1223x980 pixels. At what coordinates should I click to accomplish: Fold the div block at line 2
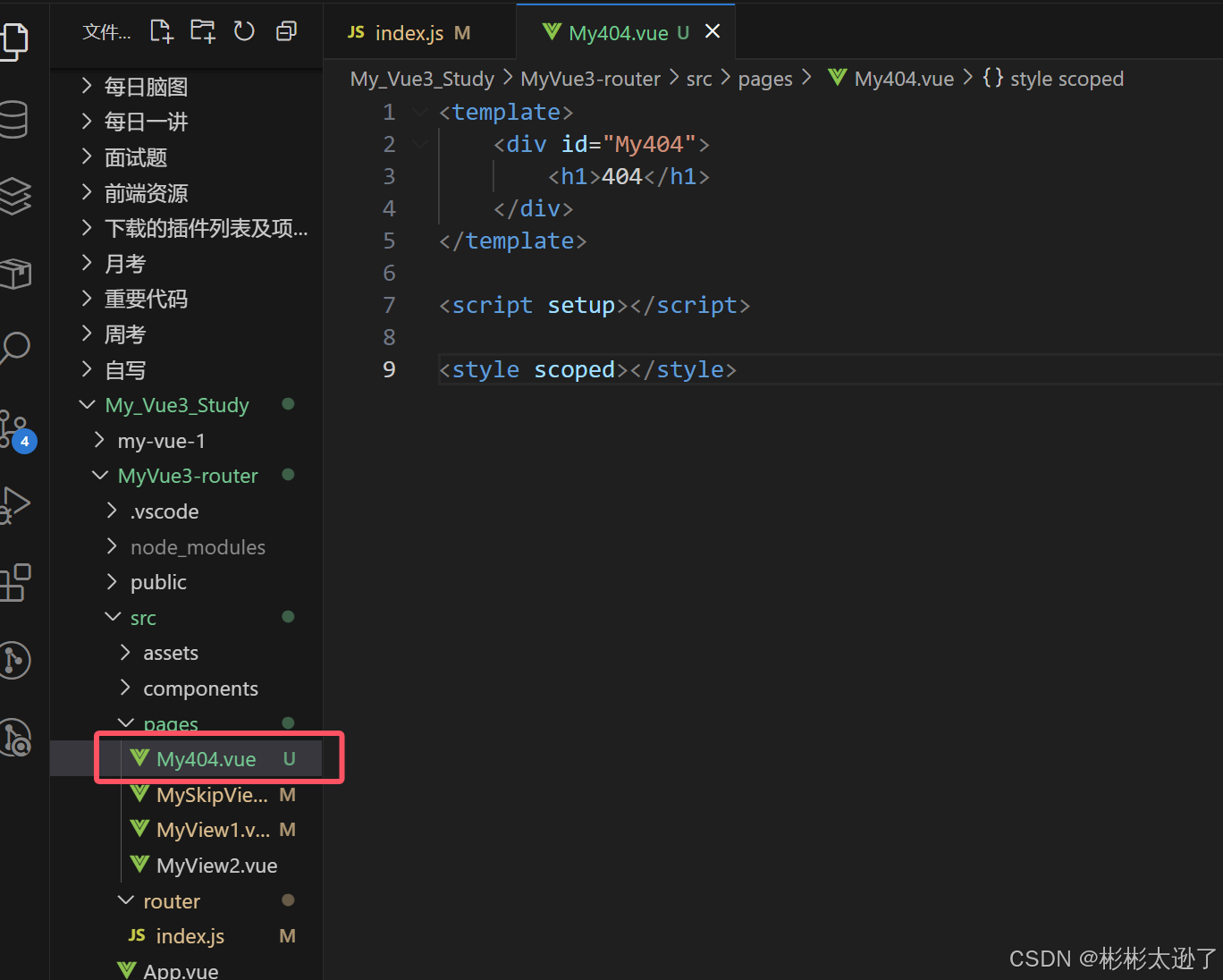(x=420, y=144)
